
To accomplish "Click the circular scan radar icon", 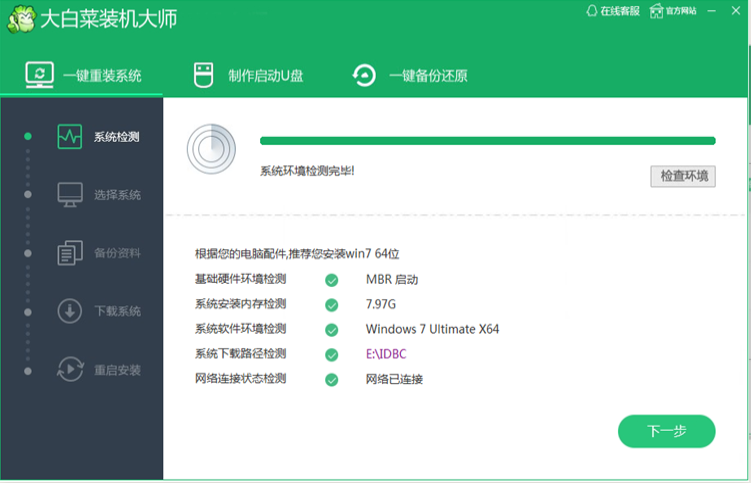I will click(x=211, y=149).
